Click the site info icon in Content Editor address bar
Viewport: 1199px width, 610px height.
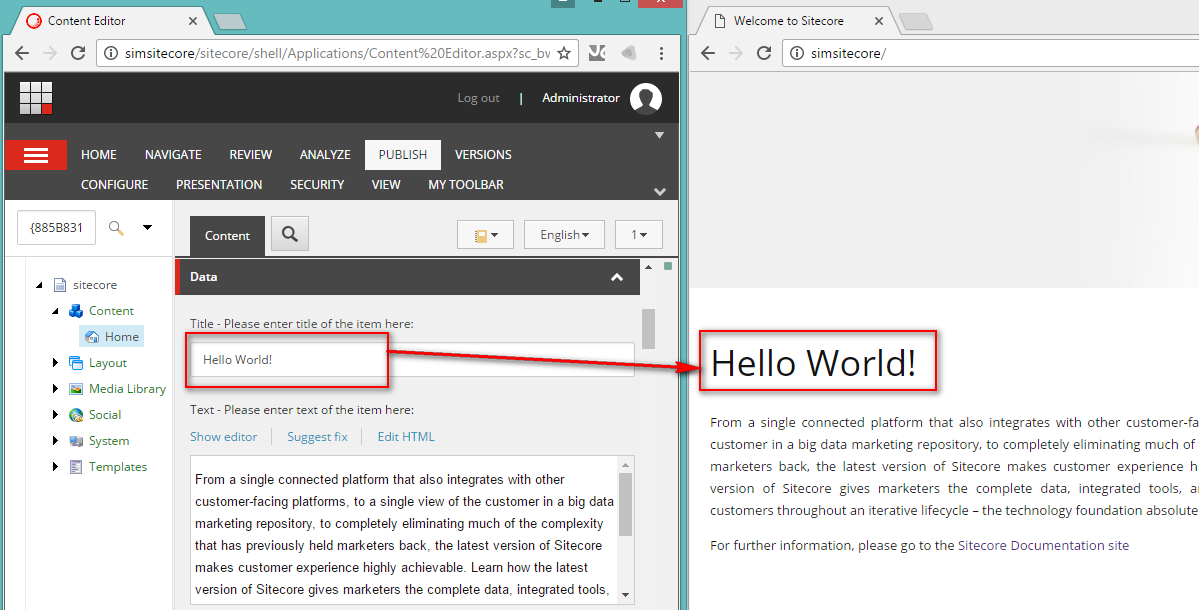111,54
